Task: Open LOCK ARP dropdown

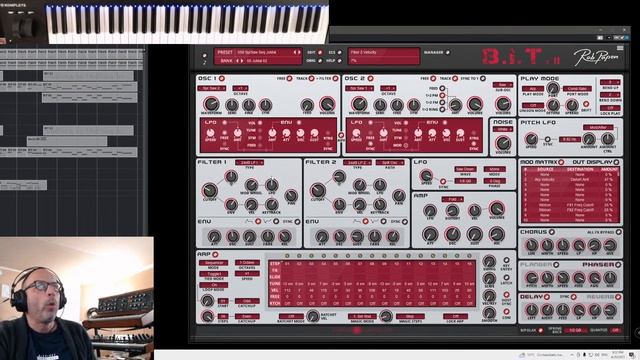Action: pos(455,316)
